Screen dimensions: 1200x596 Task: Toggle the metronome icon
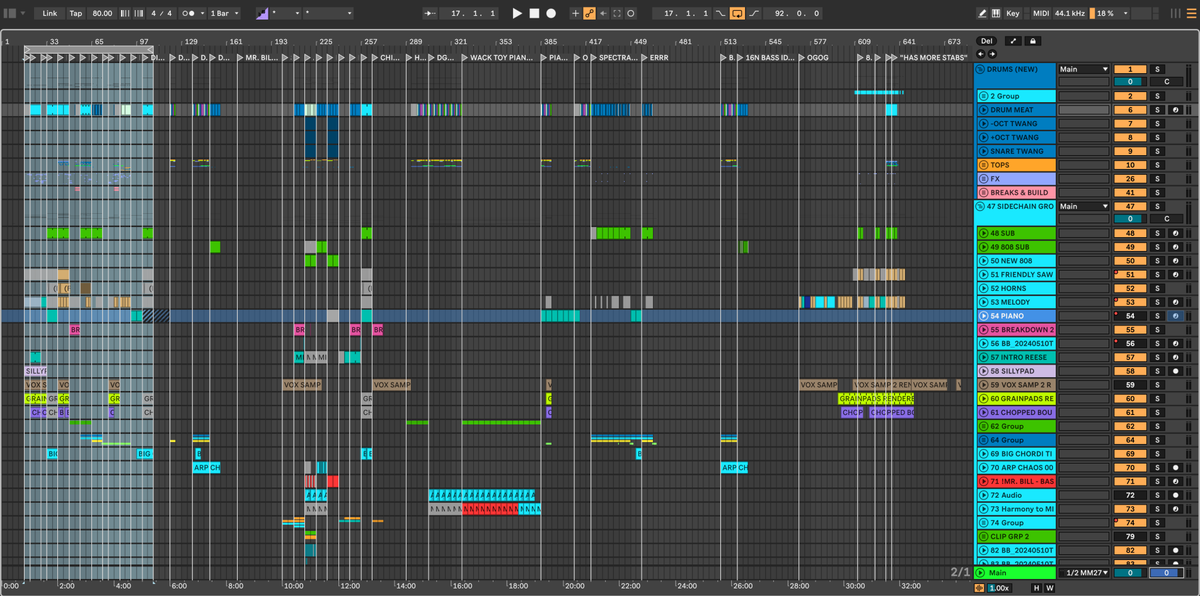tap(190, 14)
